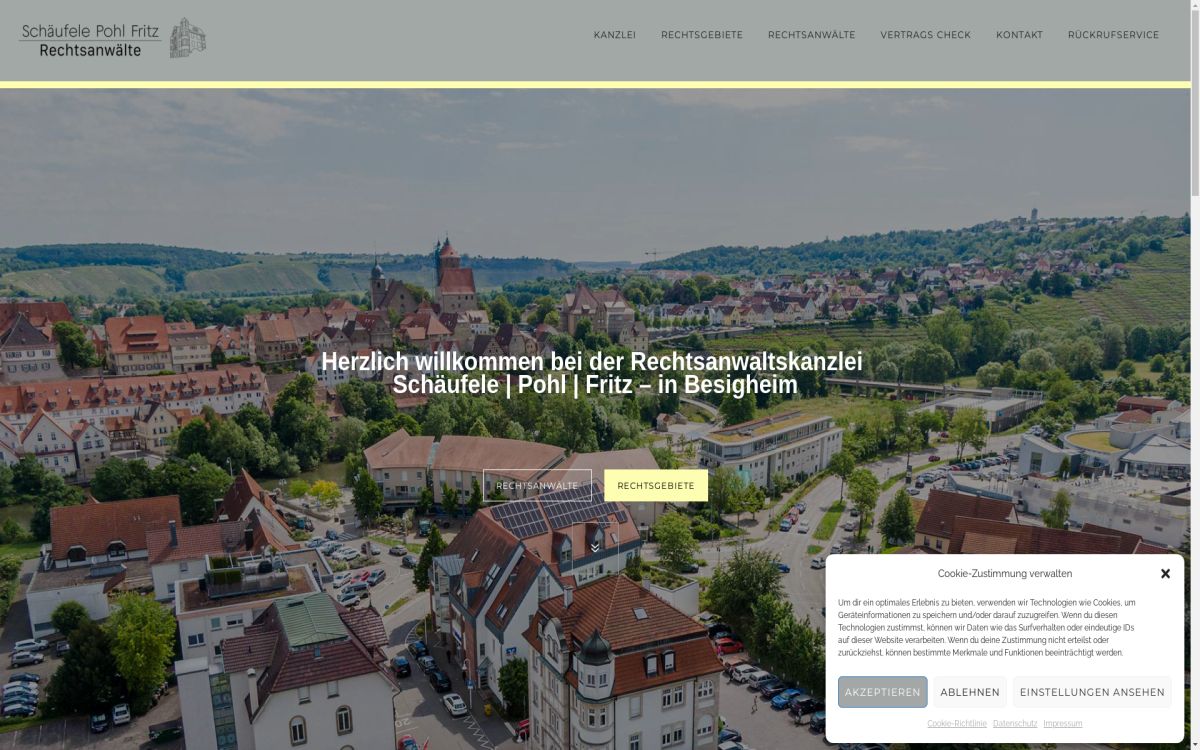Click the scrollbar up arrow
This screenshot has width=1200, height=750.
pos(1194,6)
